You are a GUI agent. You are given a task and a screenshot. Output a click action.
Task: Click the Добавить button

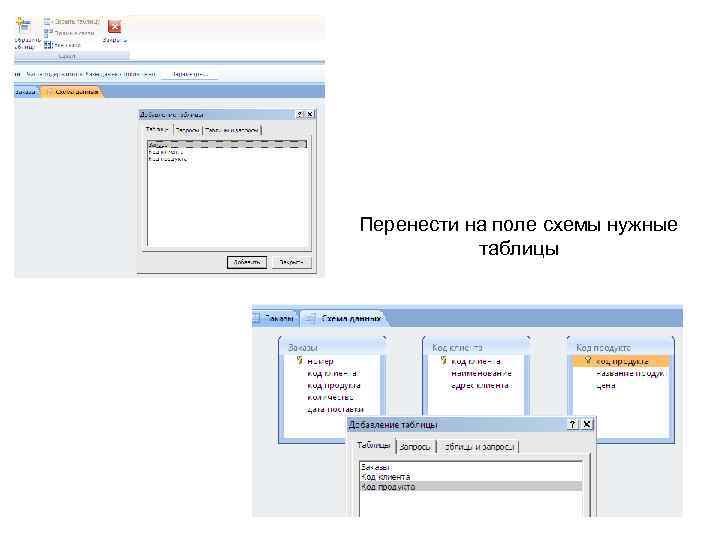(x=247, y=262)
